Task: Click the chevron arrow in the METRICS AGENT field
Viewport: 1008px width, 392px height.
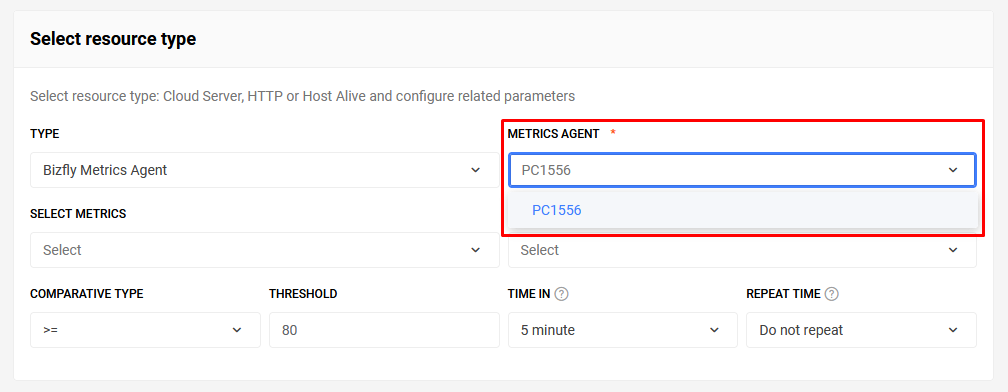Action: pyautogui.click(x=953, y=170)
